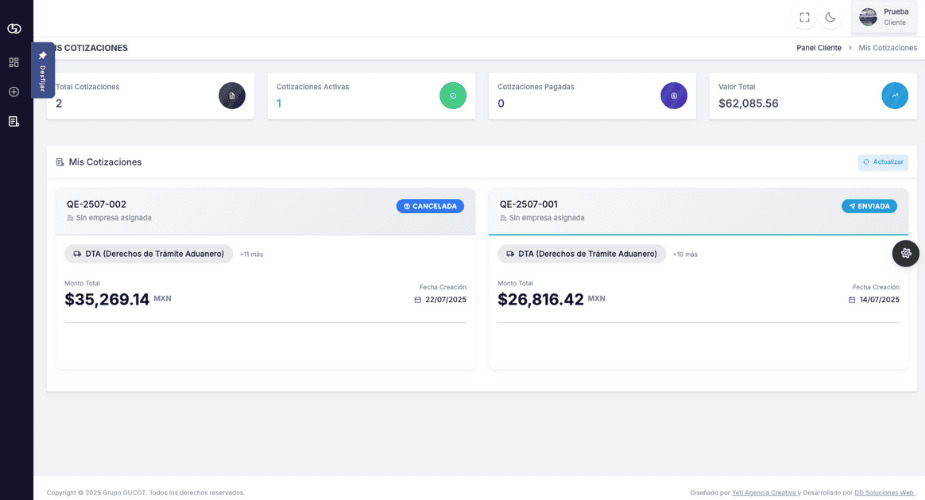Open quotation card QE-2507-001
This screenshot has width=925, height=500.
point(528,204)
